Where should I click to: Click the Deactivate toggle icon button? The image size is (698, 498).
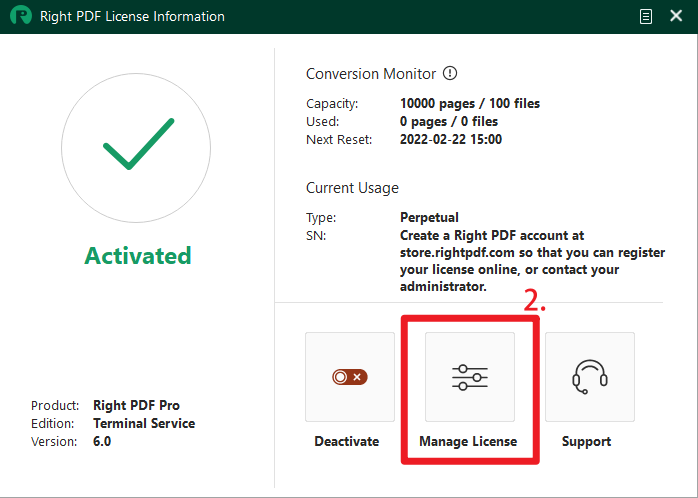pos(350,377)
